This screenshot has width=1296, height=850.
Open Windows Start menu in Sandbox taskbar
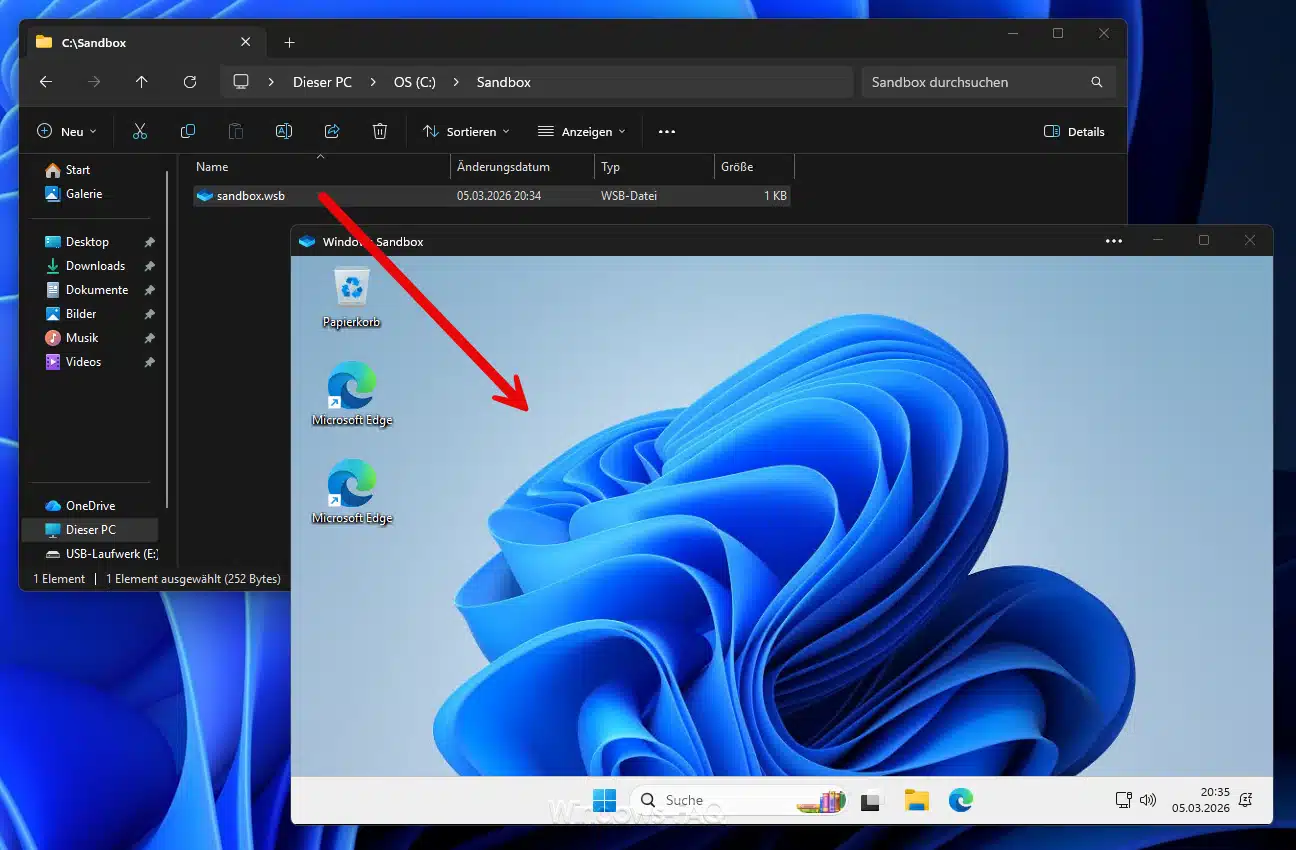[604, 800]
